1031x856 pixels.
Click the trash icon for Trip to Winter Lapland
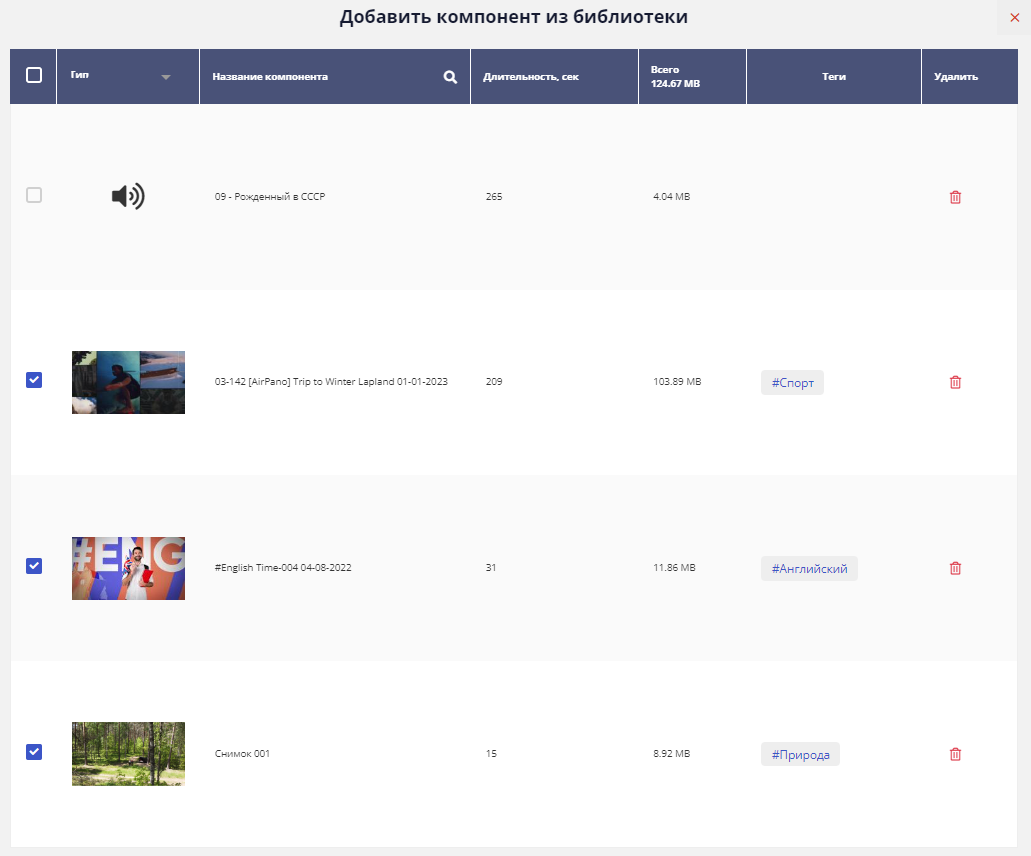click(955, 382)
